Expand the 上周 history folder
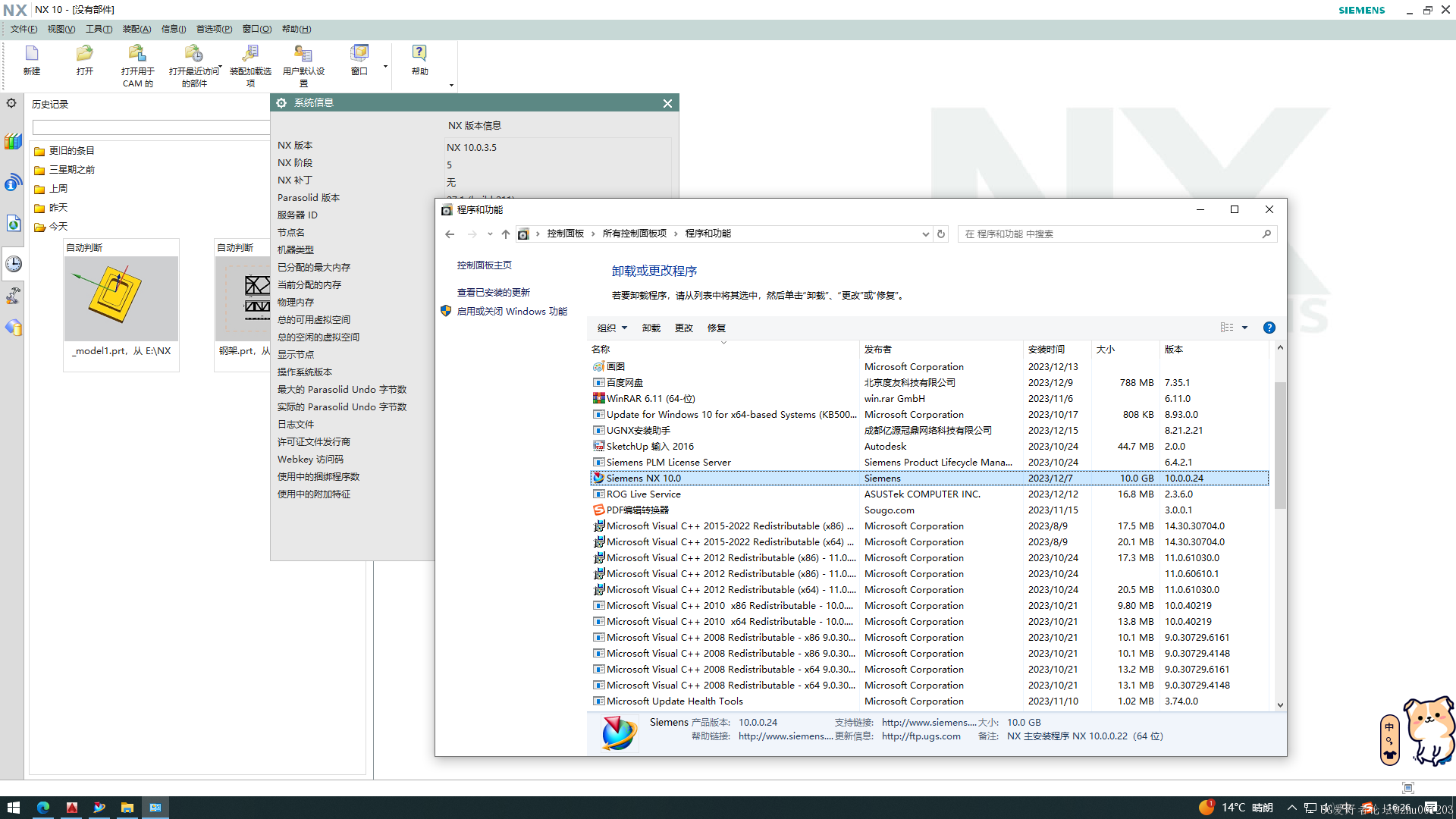Image resolution: width=1456 pixels, height=819 pixels. click(51, 189)
